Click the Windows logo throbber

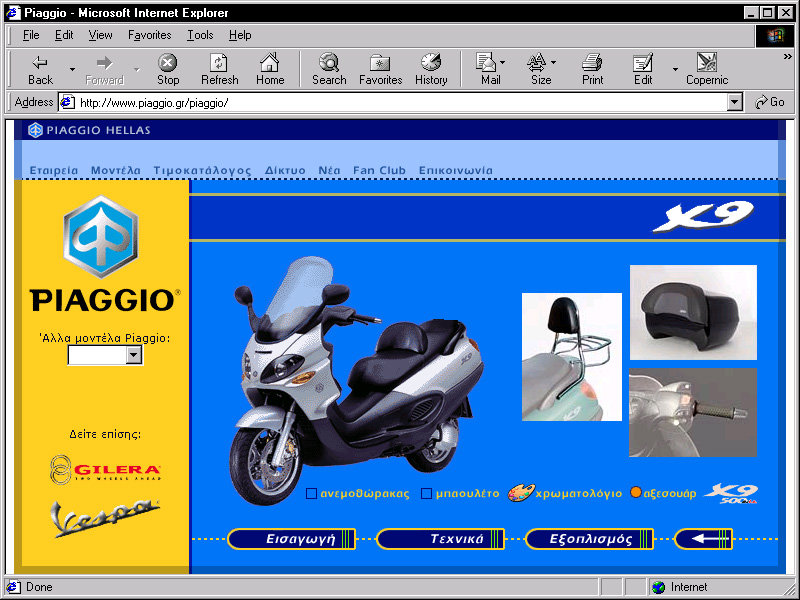[774, 35]
